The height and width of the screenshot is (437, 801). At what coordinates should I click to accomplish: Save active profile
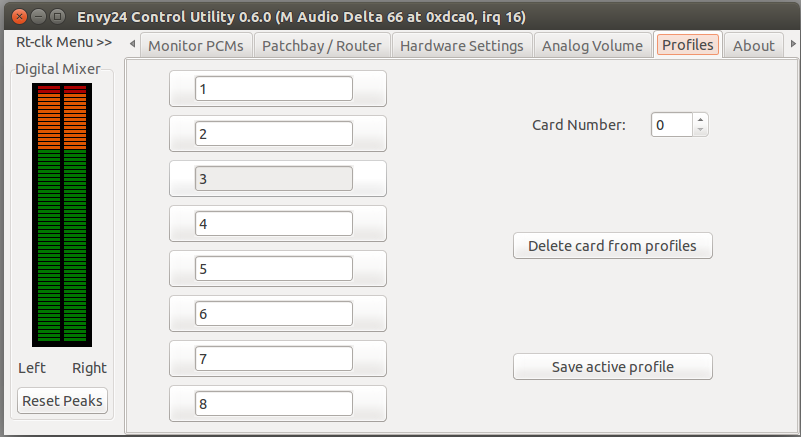click(612, 366)
